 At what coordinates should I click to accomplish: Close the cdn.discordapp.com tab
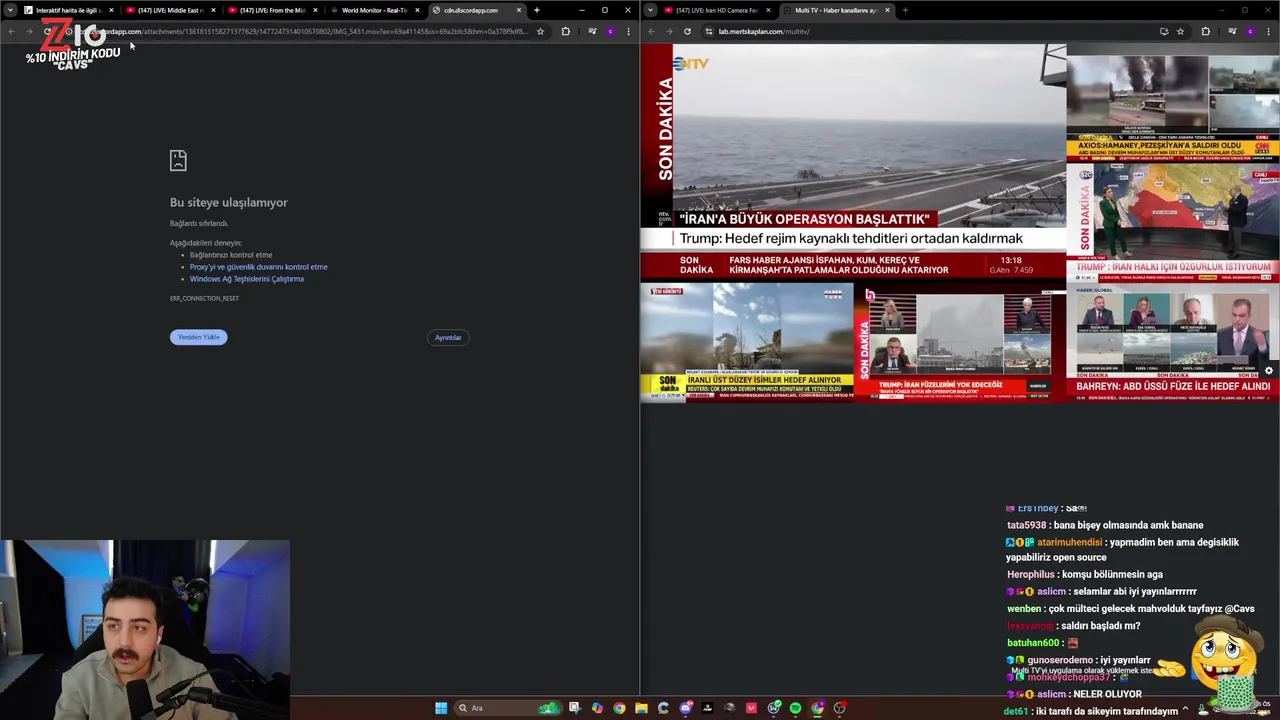coord(518,10)
